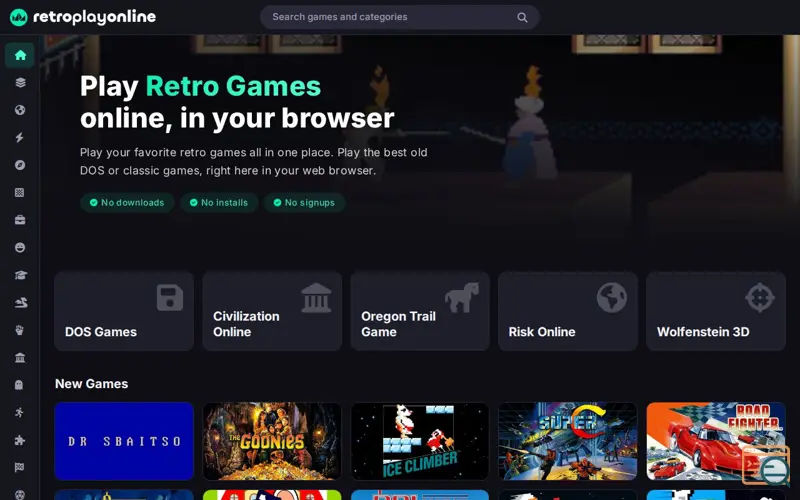The height and width of the screenshot is (500, 800).
Task: Click the search magnifier icon
Action: pyautogui.click(x=522, y=17)
